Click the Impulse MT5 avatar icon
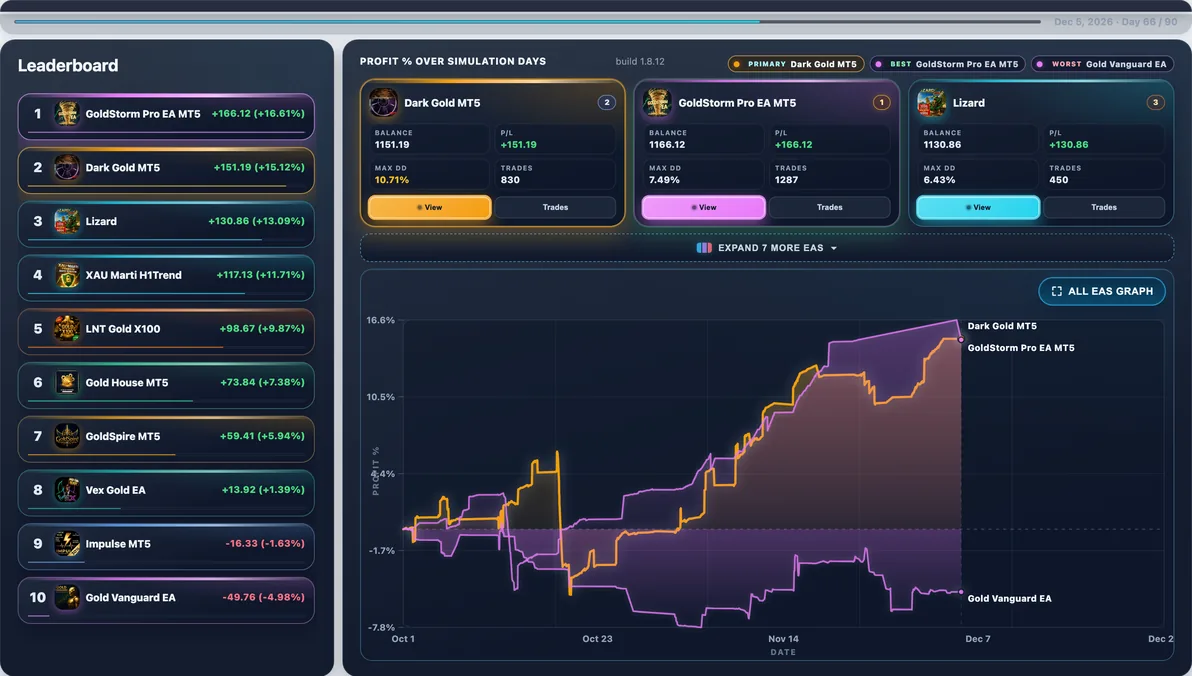The image size is (1192, 676). pyautogui.click(x=67, y=544)
